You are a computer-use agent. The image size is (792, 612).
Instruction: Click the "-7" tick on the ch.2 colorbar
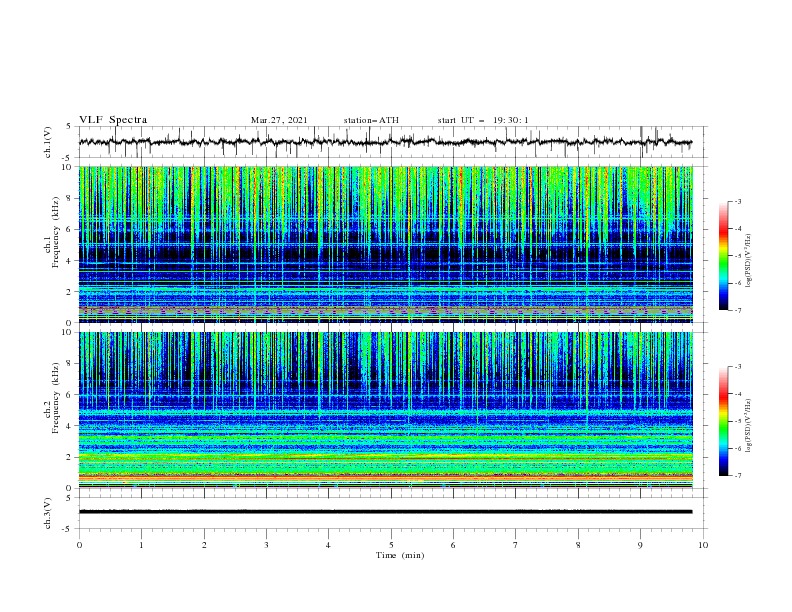[738, 476]
